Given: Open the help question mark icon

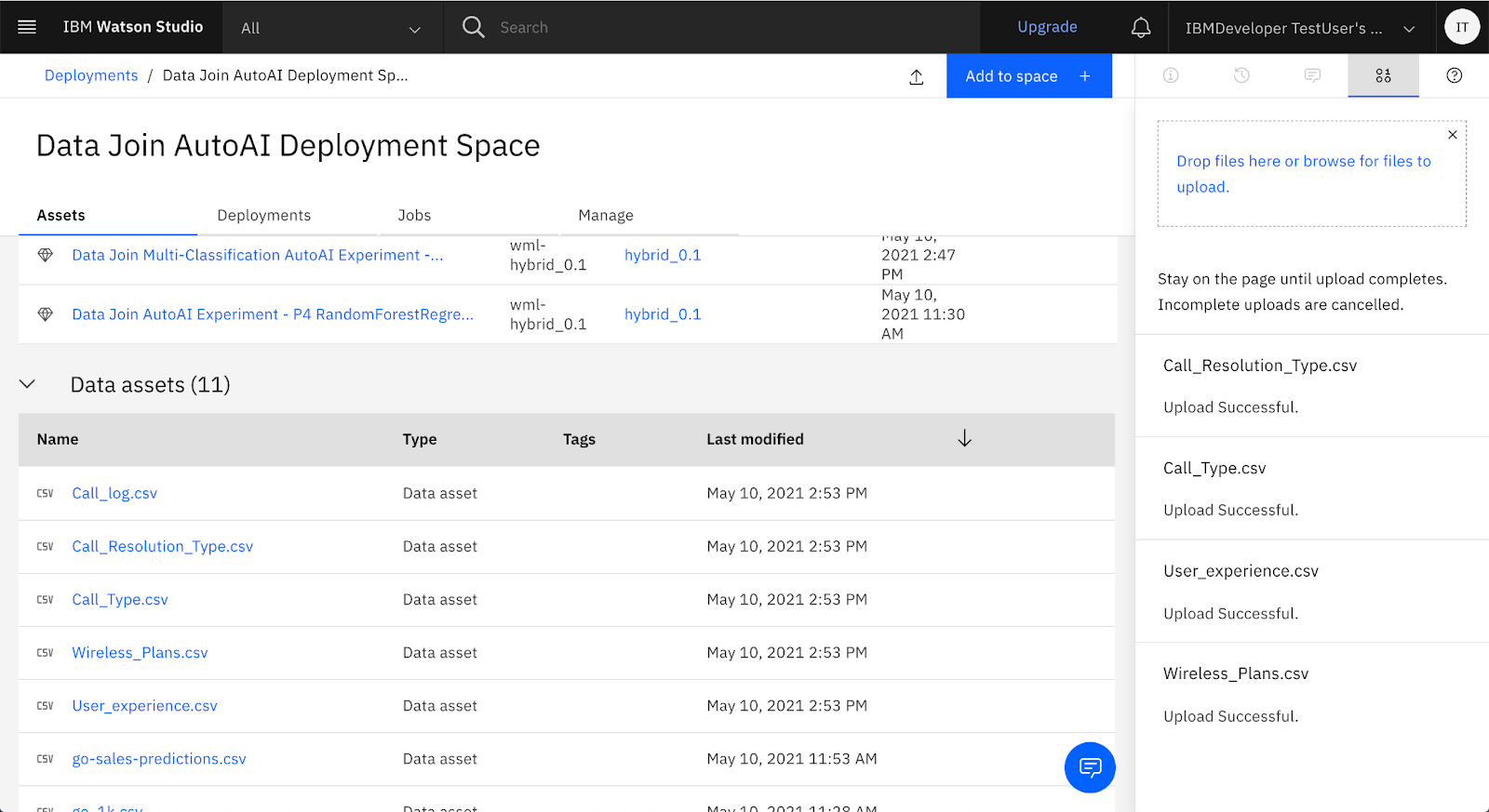Looking at the screenshot, I should pos(1454,75).
